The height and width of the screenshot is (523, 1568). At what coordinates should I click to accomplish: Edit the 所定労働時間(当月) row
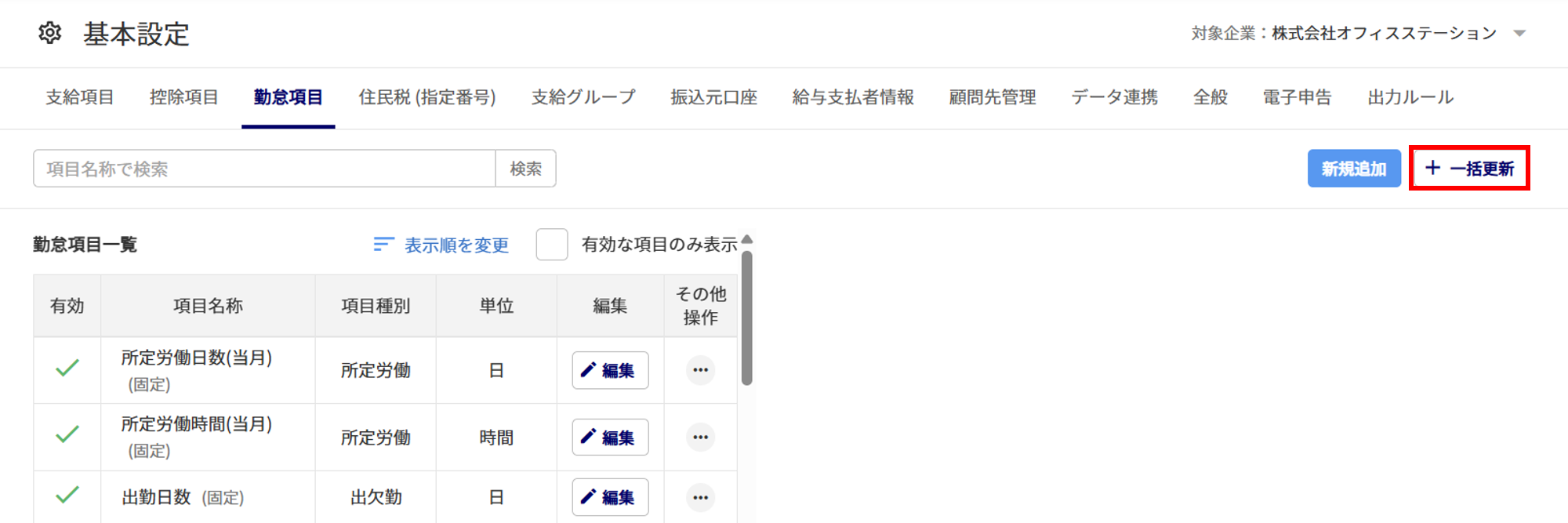[x=610, y=437]
